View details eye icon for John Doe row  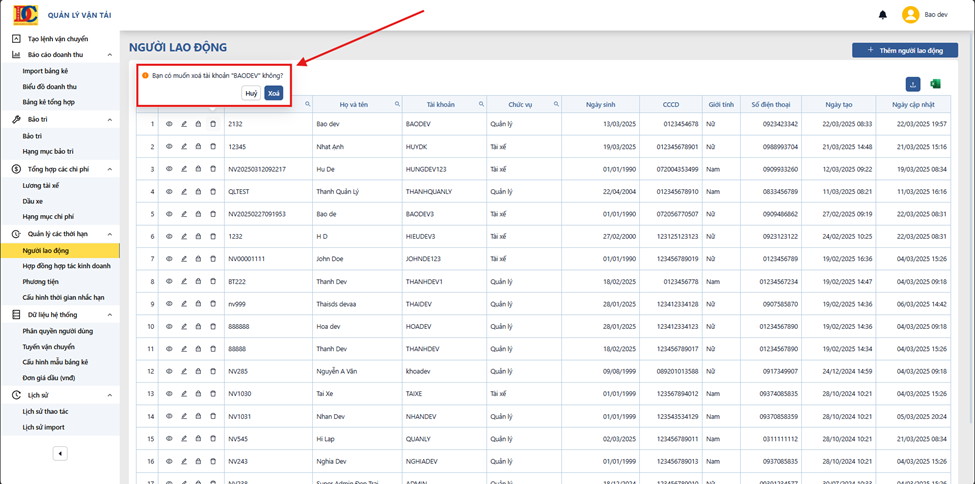click(169, 259)
